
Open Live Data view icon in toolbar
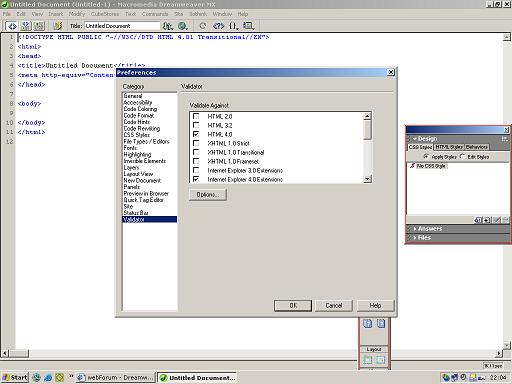click(58, 26)
